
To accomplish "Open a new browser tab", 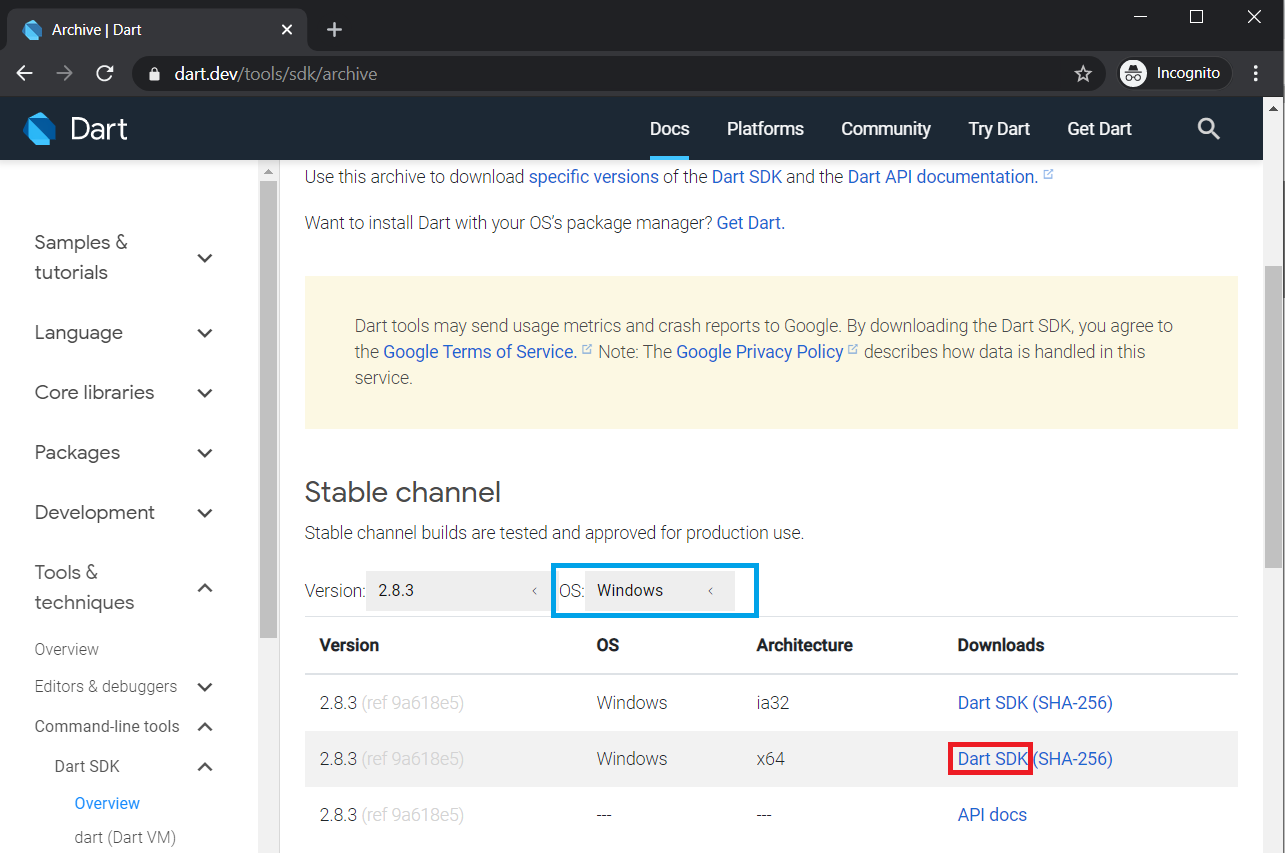I will (x=333, y=29).
